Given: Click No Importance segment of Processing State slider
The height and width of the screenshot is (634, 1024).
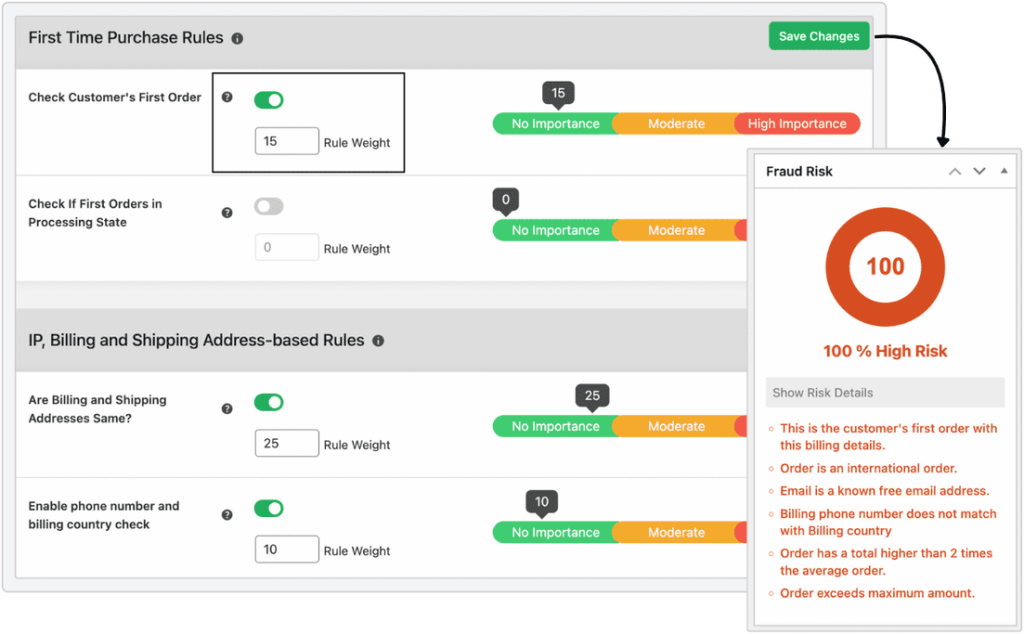Looking at the screenshot, I should coord(555,230).
